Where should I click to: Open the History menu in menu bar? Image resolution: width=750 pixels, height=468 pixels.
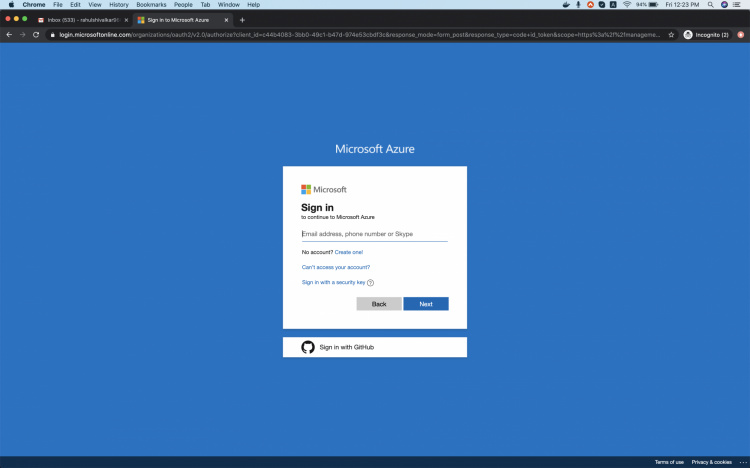pyautogui.click(x=118, y=5)
